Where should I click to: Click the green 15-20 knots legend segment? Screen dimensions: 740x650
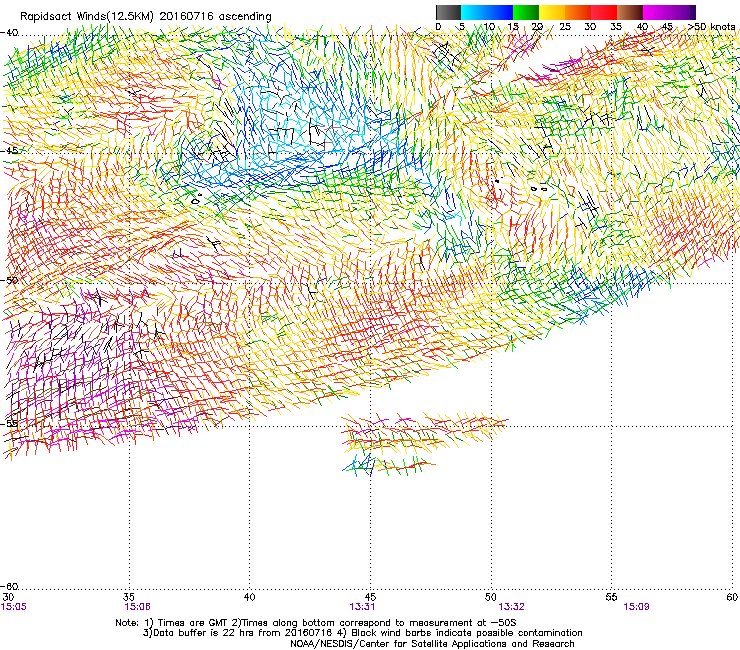pos(526,12)
